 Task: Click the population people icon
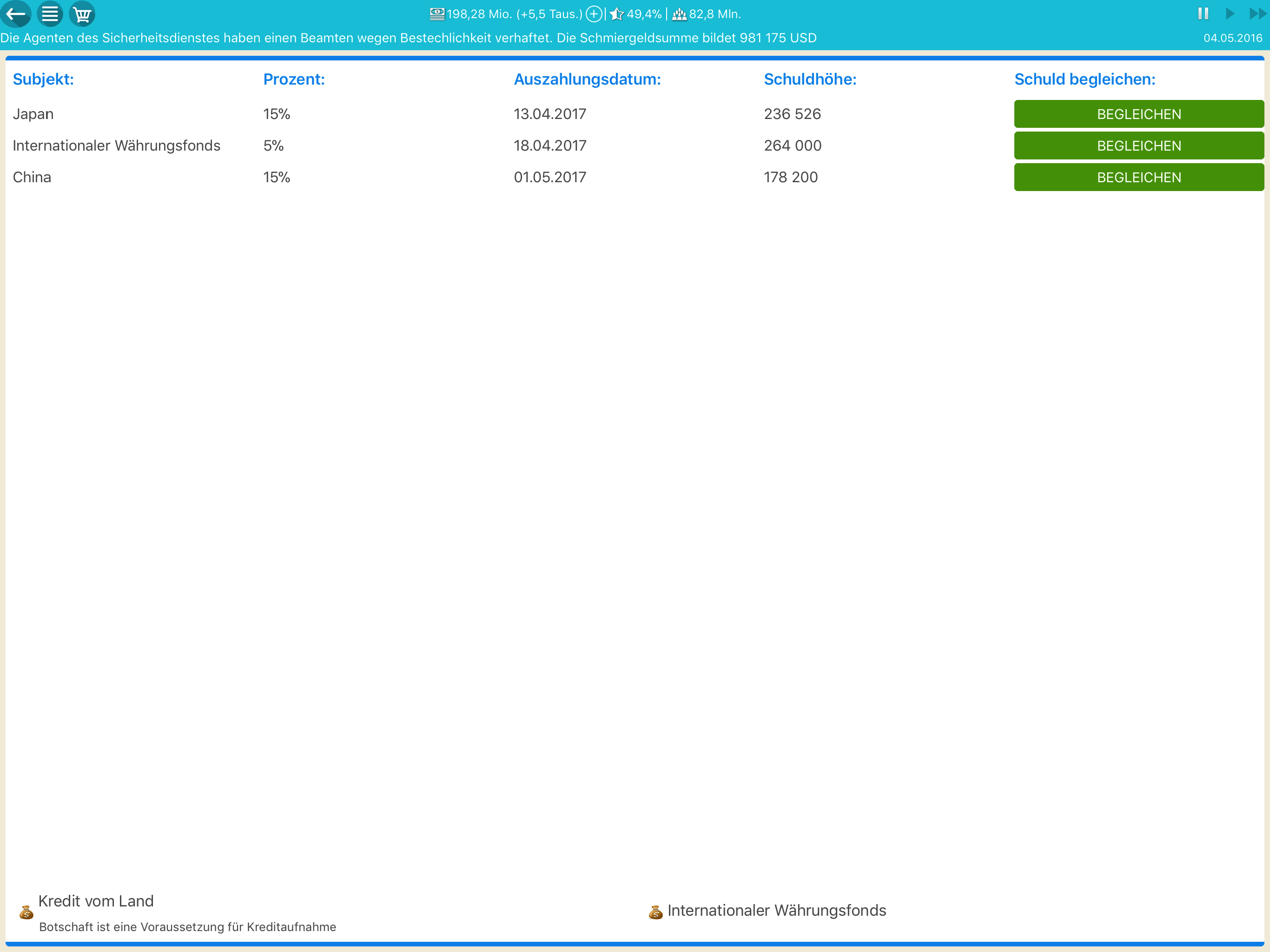click(679, 14)
